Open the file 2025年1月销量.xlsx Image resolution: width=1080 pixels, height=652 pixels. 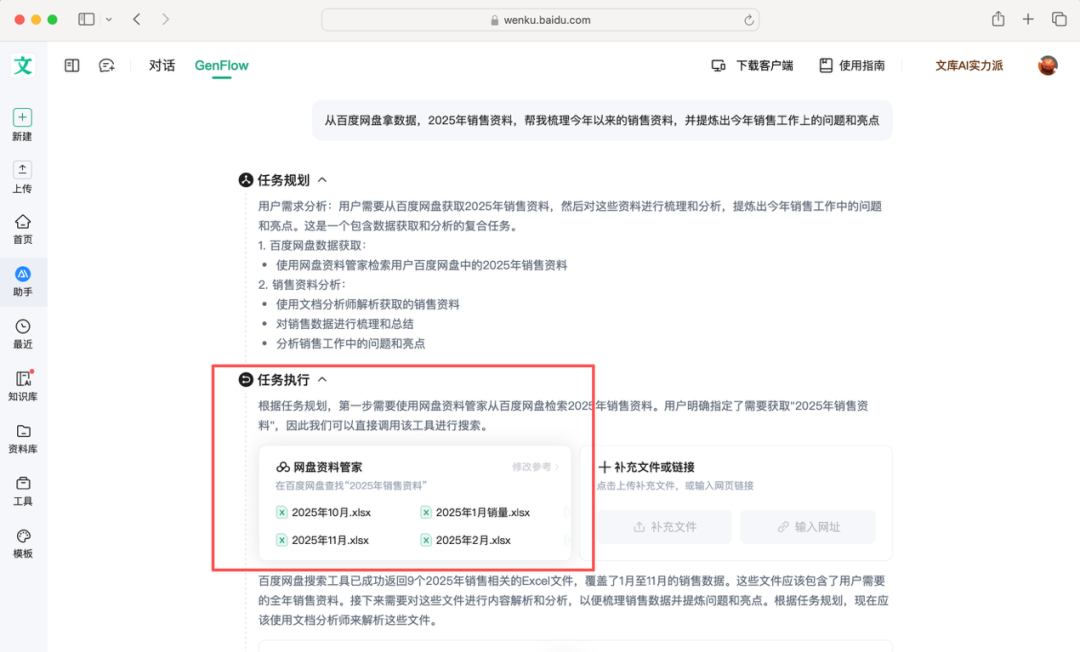point(475,512)
